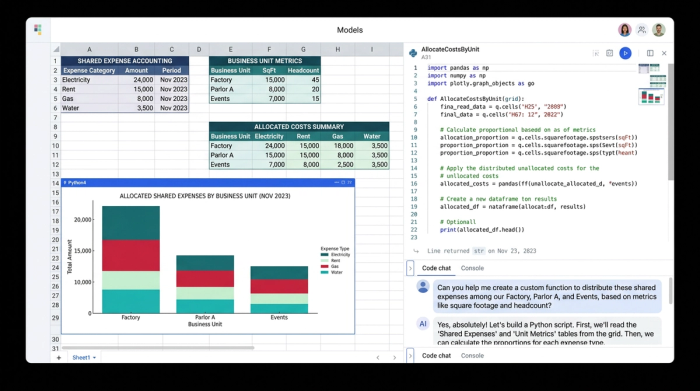The height and width of the screenshot is (391, 700).
Task: Open Console tab above the user message
Action: (472, 268)
